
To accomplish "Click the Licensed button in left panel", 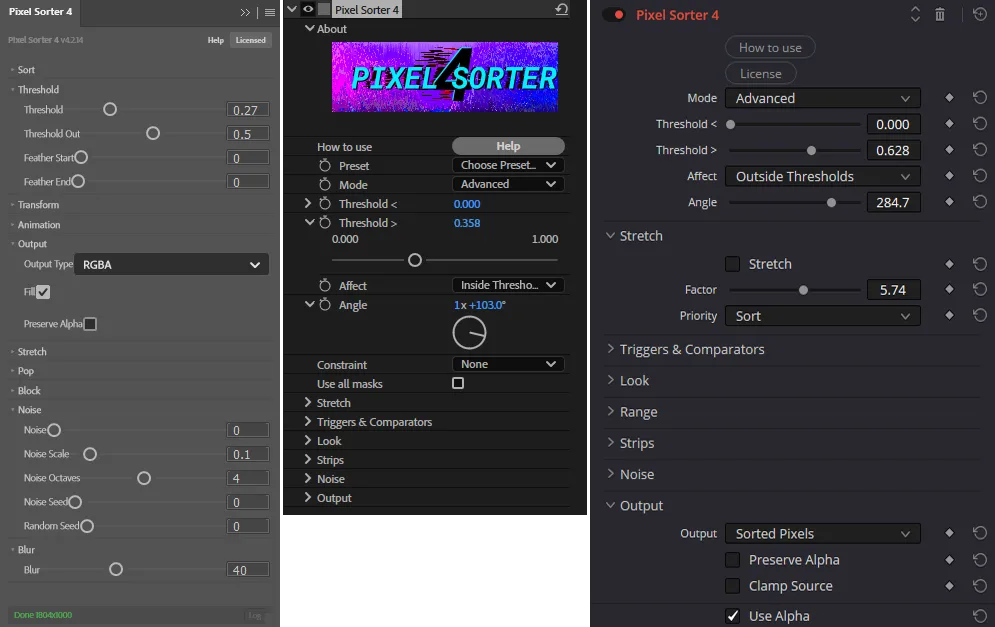I will (x=251, y=40).
